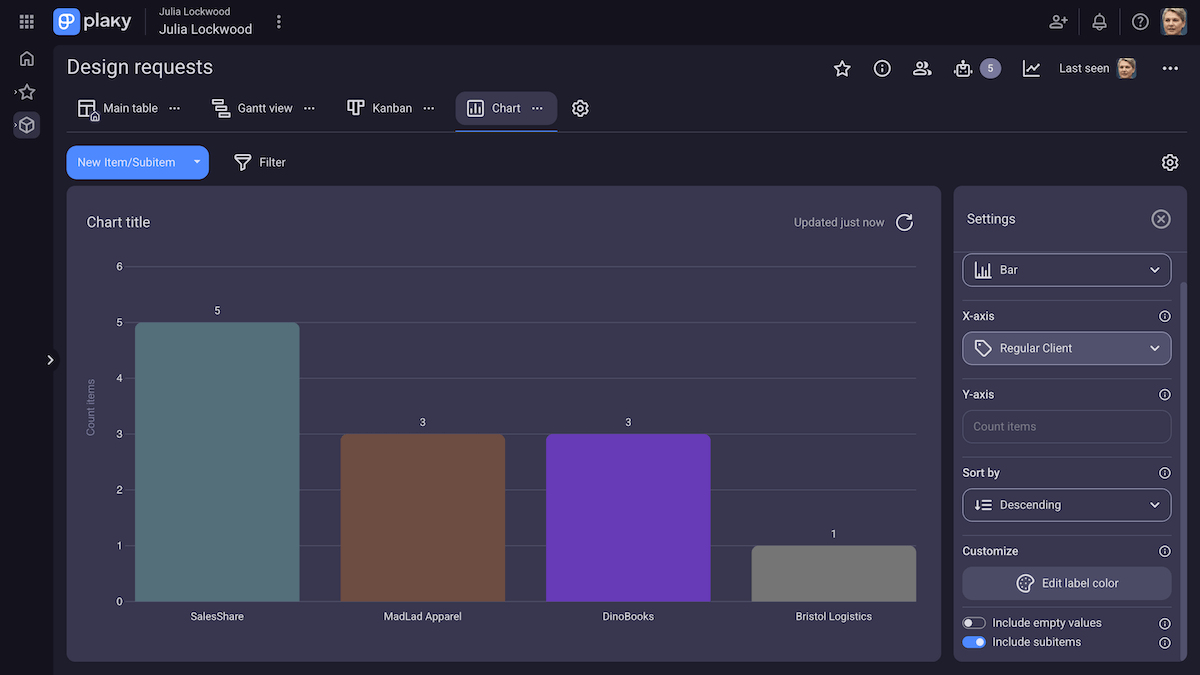This screenshot has height=675, width=1200.
Task: Open the Gantt view
Action: tap(263, 107)
